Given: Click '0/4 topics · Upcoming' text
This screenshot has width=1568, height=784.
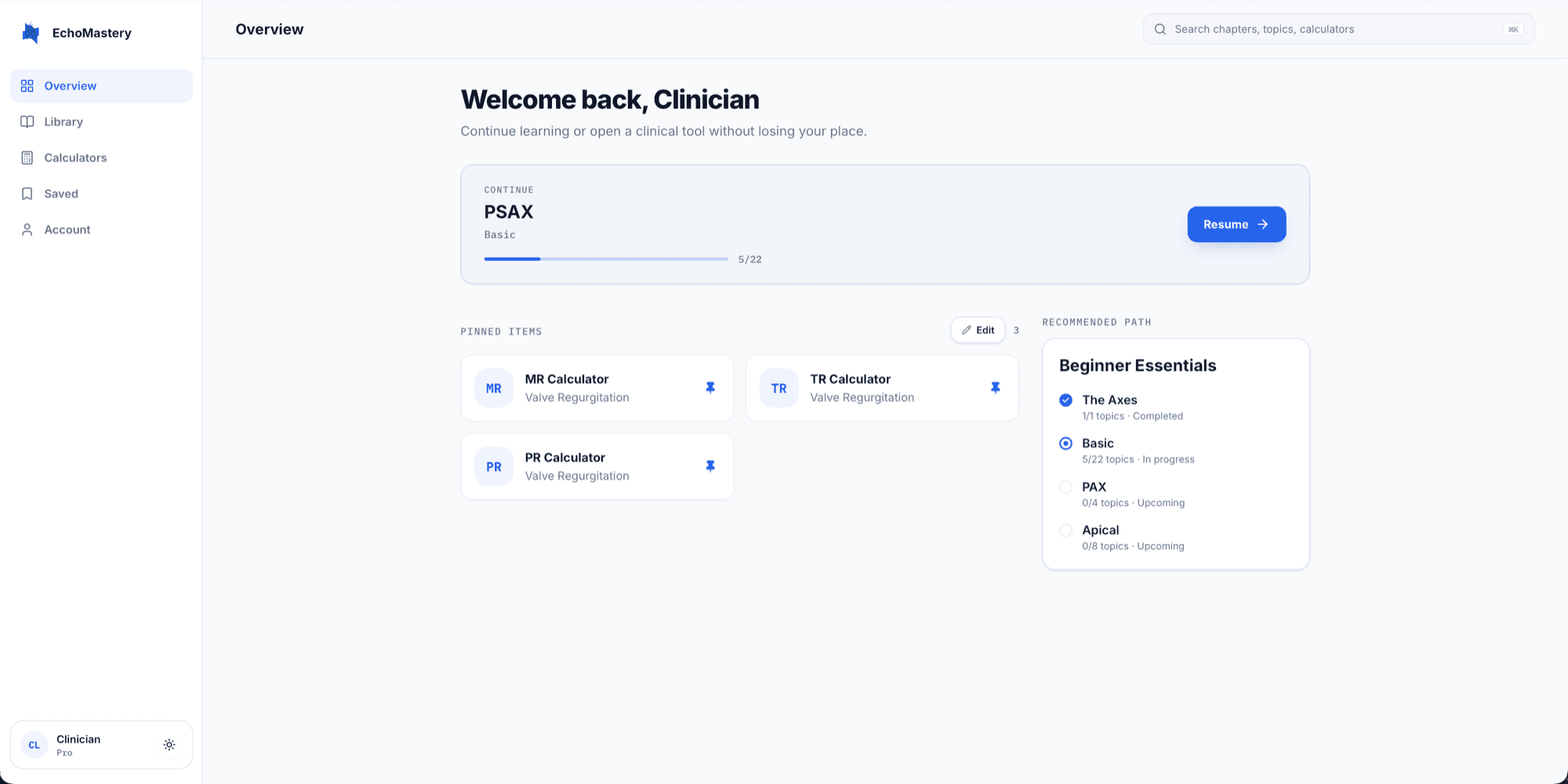Looking at the screenshot, I should [x=1134, y=503].
